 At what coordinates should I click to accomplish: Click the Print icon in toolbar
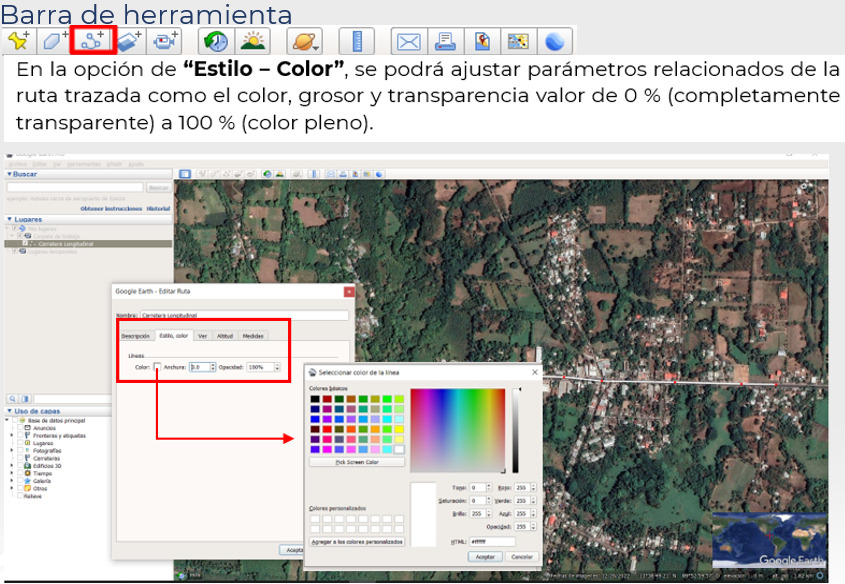[x=445, y=41]
